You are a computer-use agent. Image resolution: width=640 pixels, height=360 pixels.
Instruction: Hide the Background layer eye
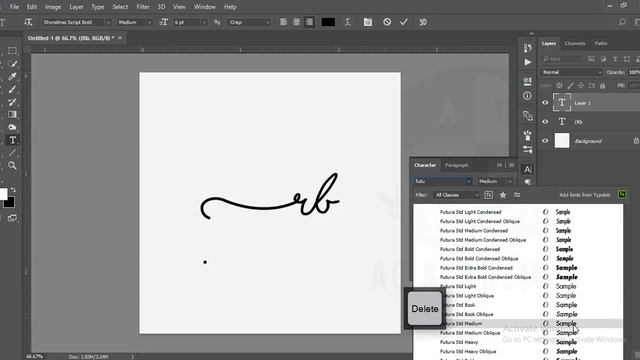click(x=545, y=141)
